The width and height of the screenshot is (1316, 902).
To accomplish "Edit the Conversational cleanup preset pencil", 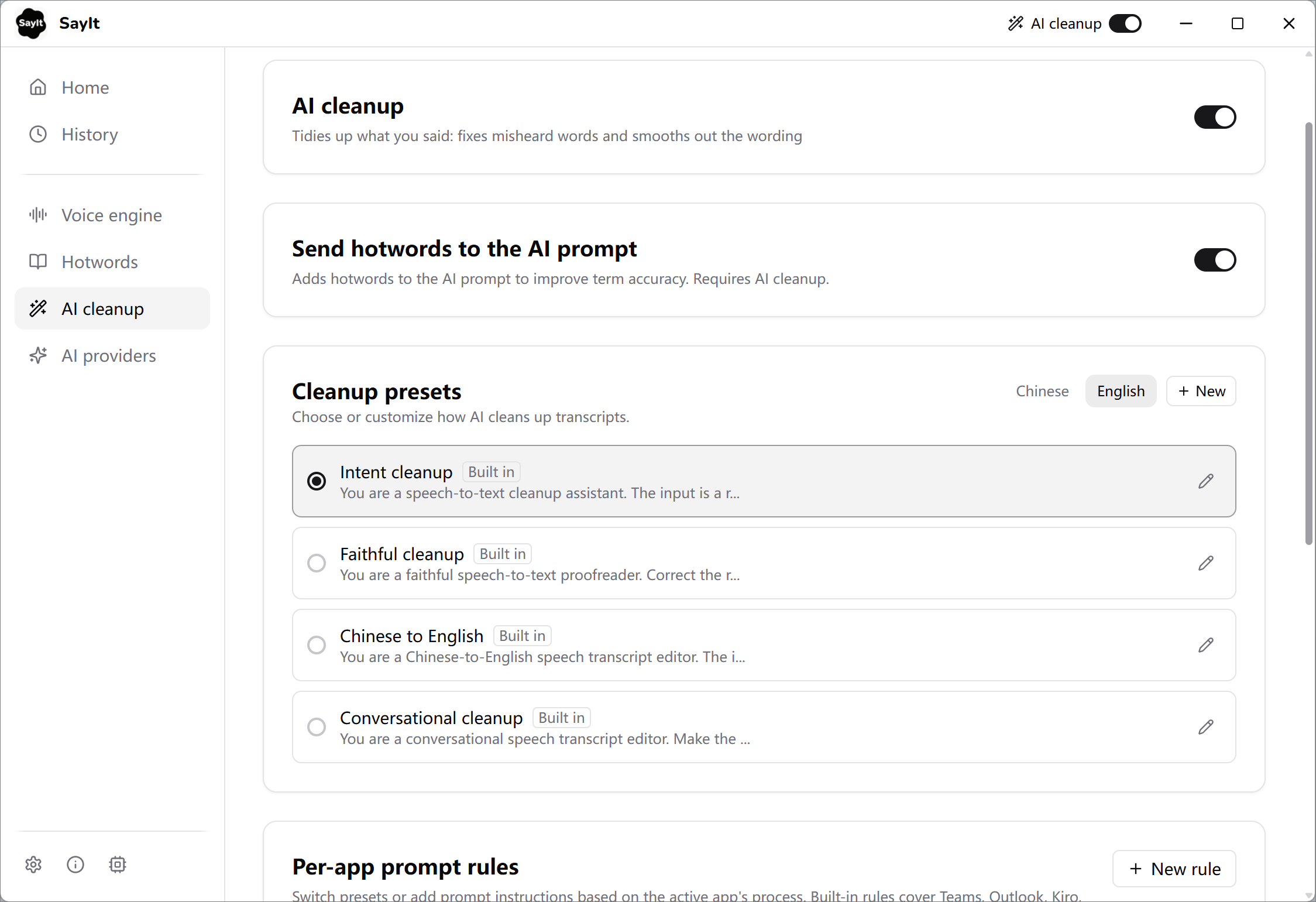I will (1206, 727).
